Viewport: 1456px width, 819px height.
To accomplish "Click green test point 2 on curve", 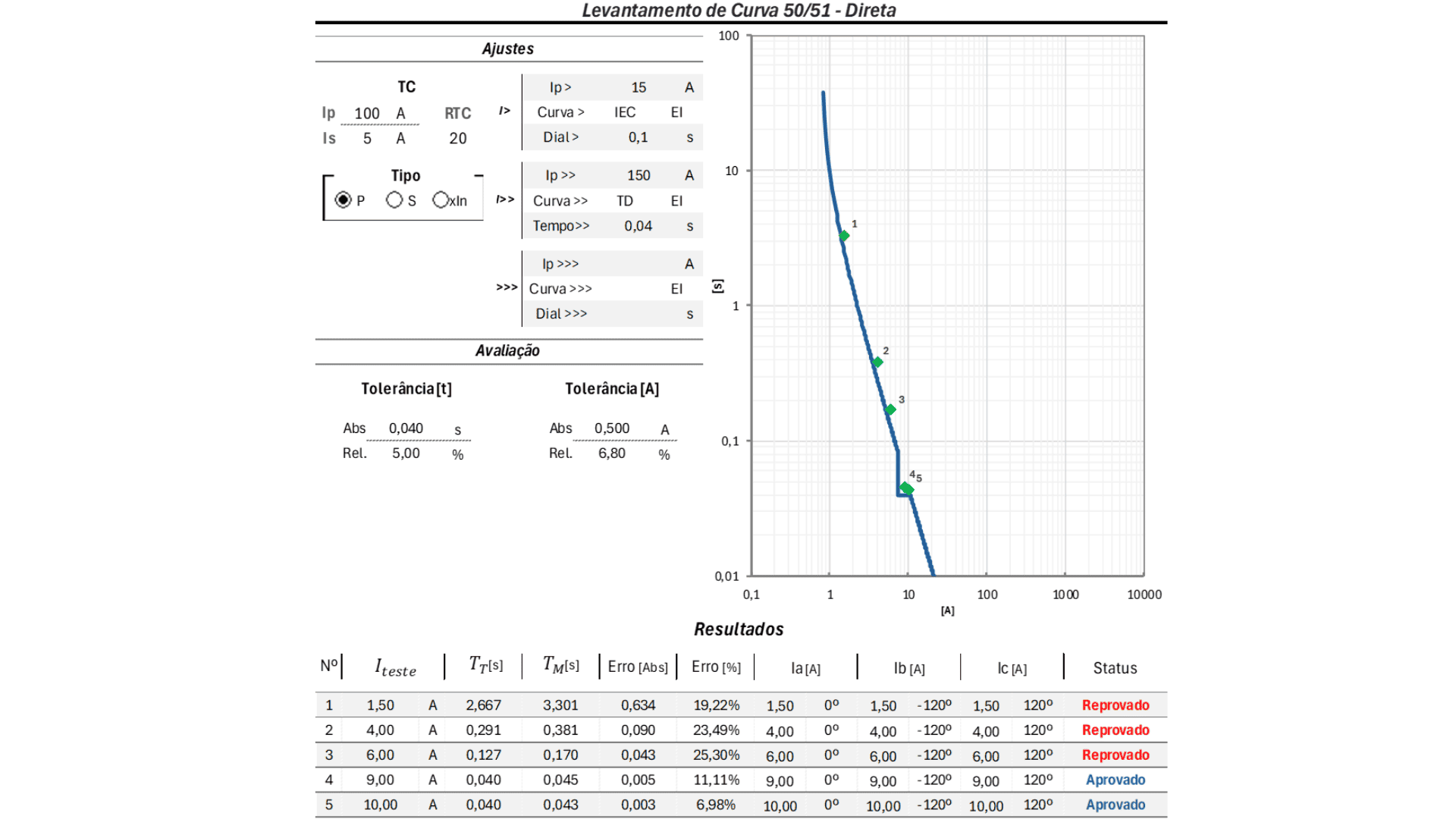I will point(877,362).
